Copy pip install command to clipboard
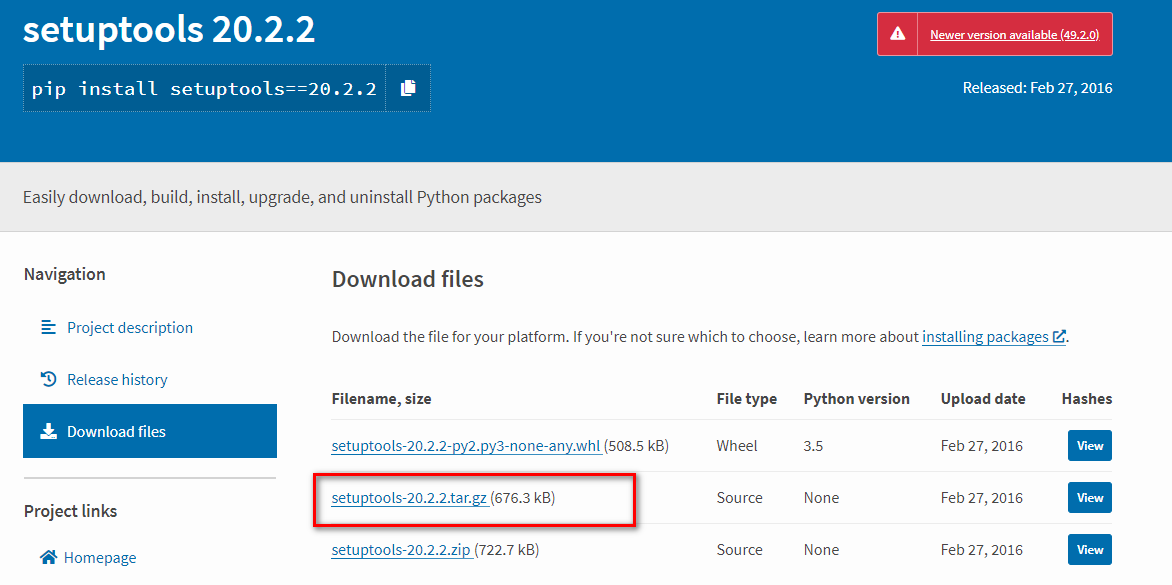This screenshot has width=1172, height=585. pos(408,88)
